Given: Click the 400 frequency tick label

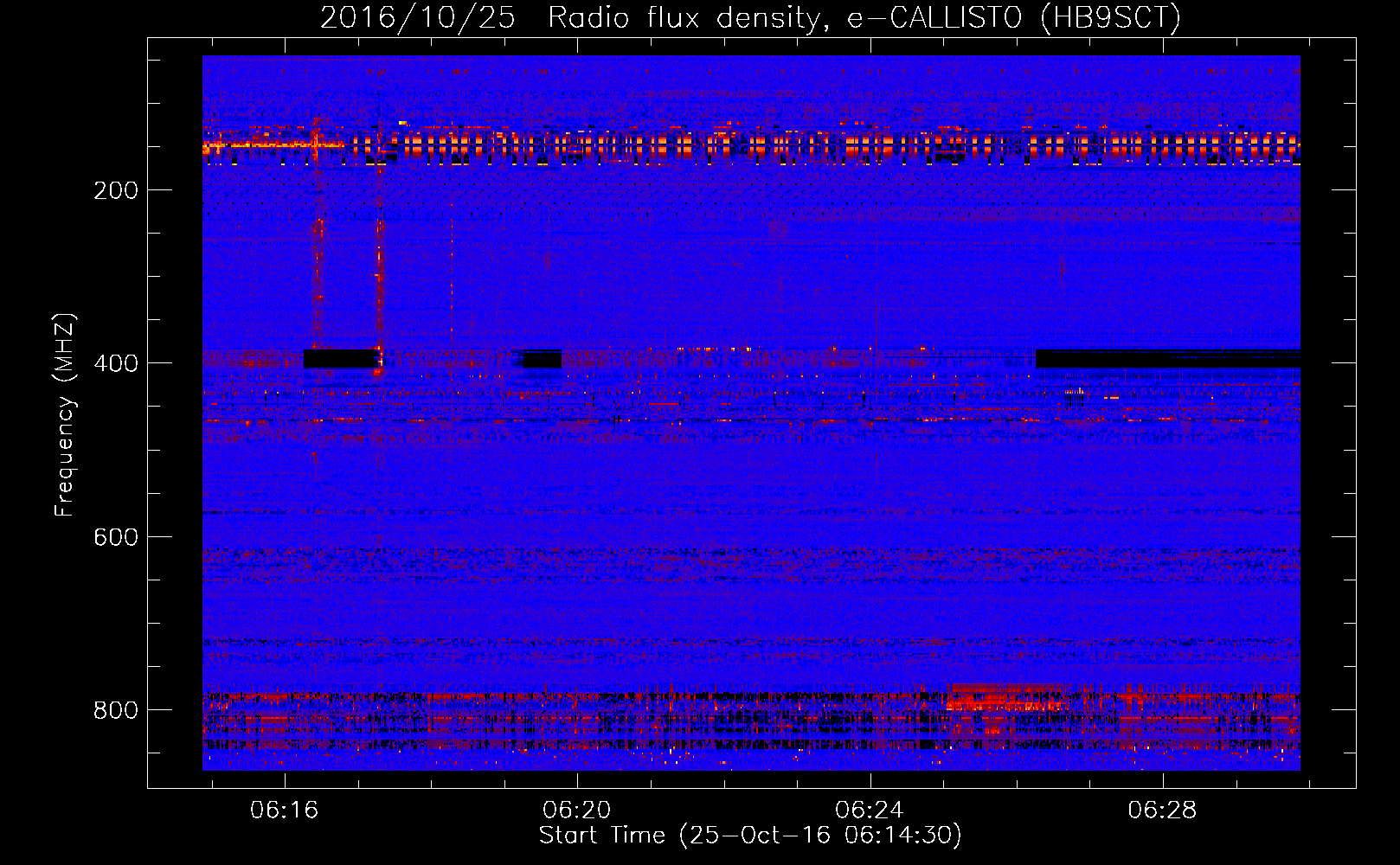Looking at the screenshot, I should [116, 363].
